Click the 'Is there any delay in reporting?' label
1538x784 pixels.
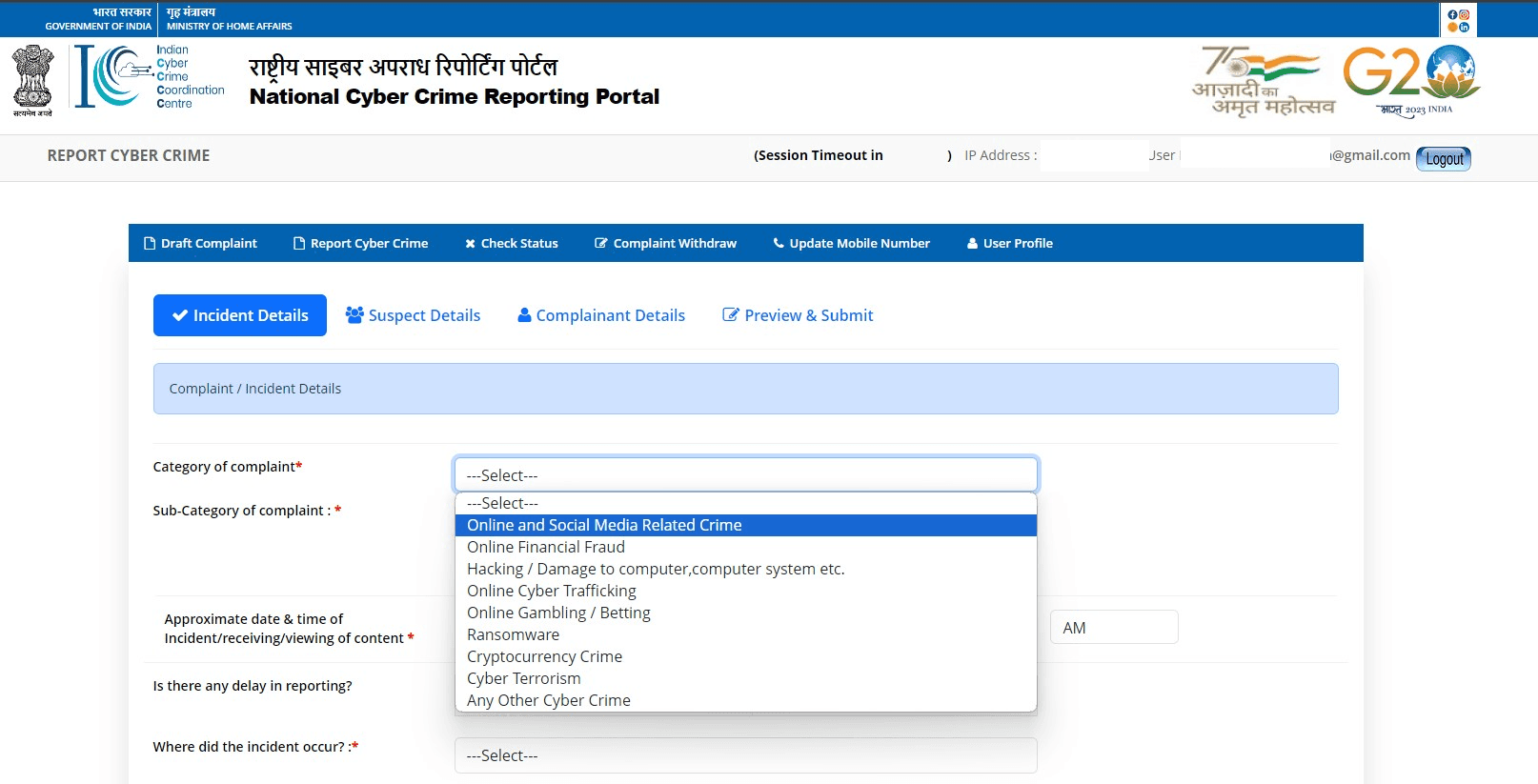253,686
